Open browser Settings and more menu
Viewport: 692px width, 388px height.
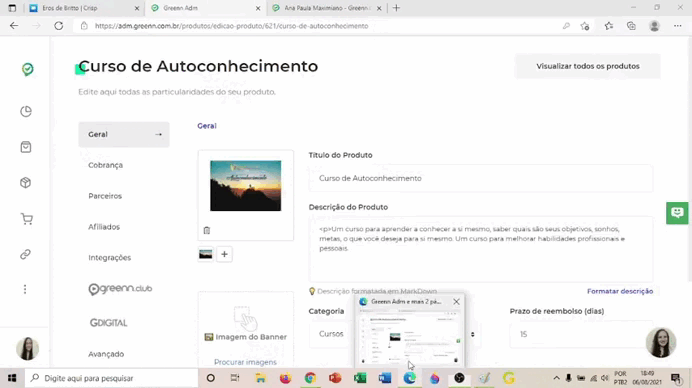click(677, 26)
